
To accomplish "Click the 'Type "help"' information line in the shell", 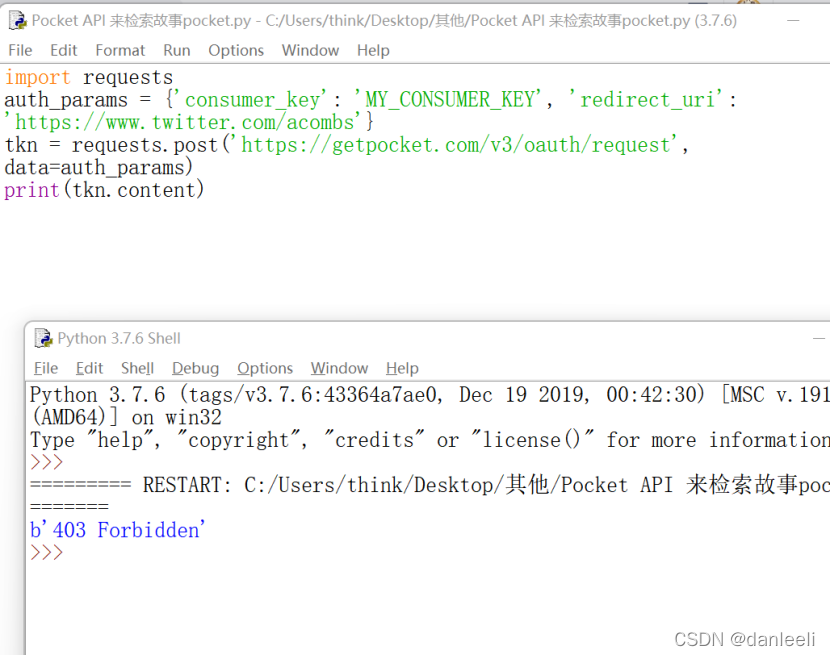I will (429, 441).
